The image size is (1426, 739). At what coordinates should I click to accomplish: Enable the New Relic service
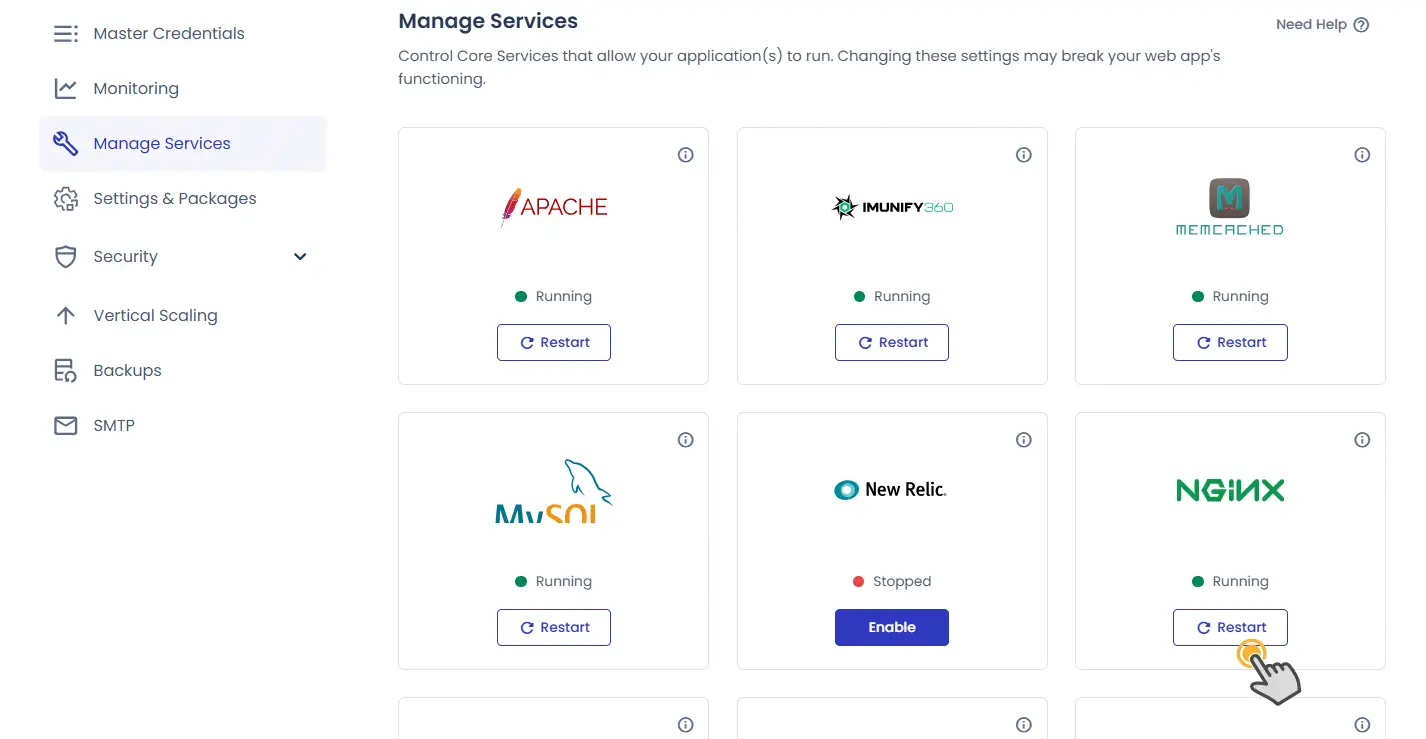click(x=892, y=627)
